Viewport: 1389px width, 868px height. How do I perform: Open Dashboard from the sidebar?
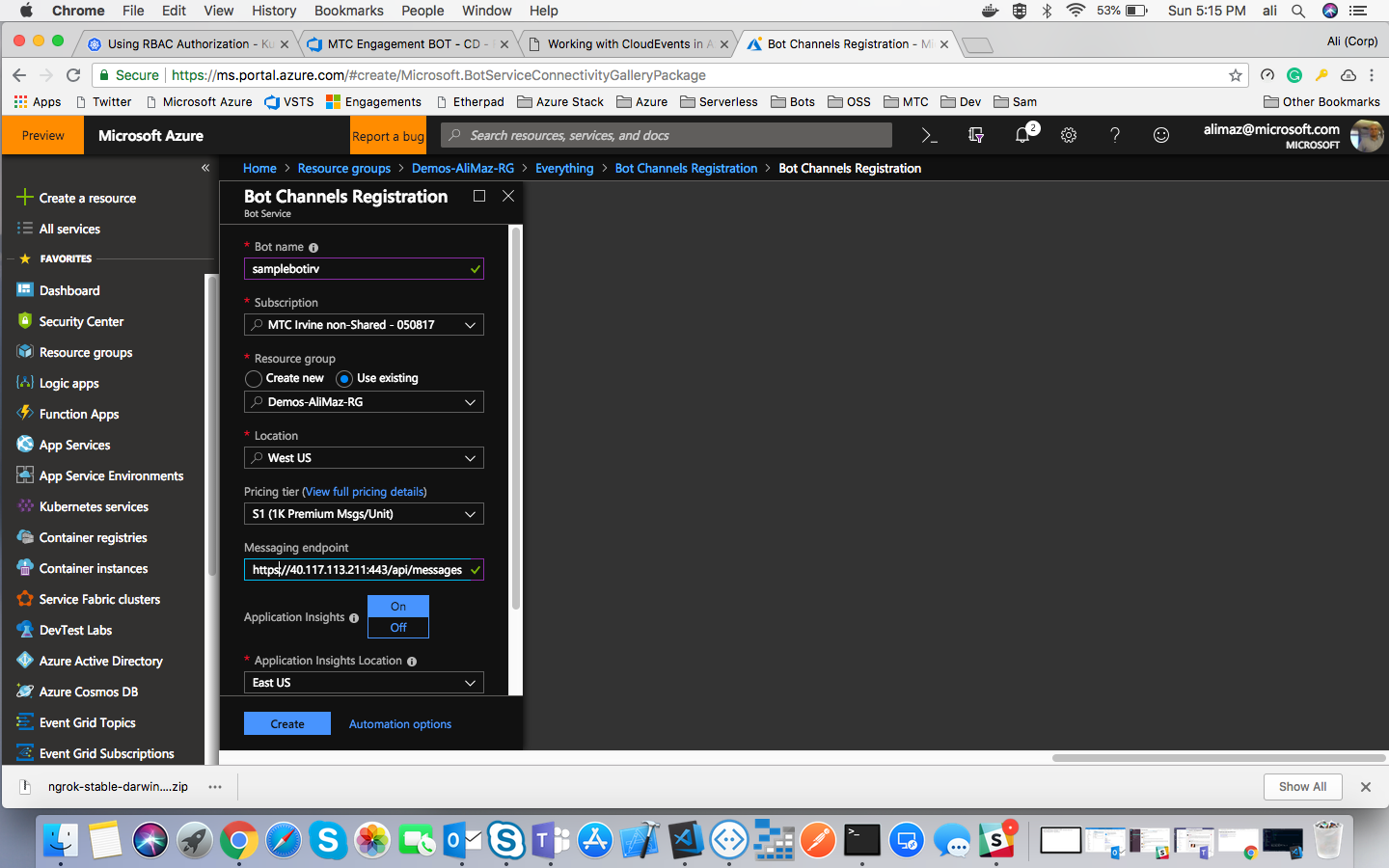69,290
